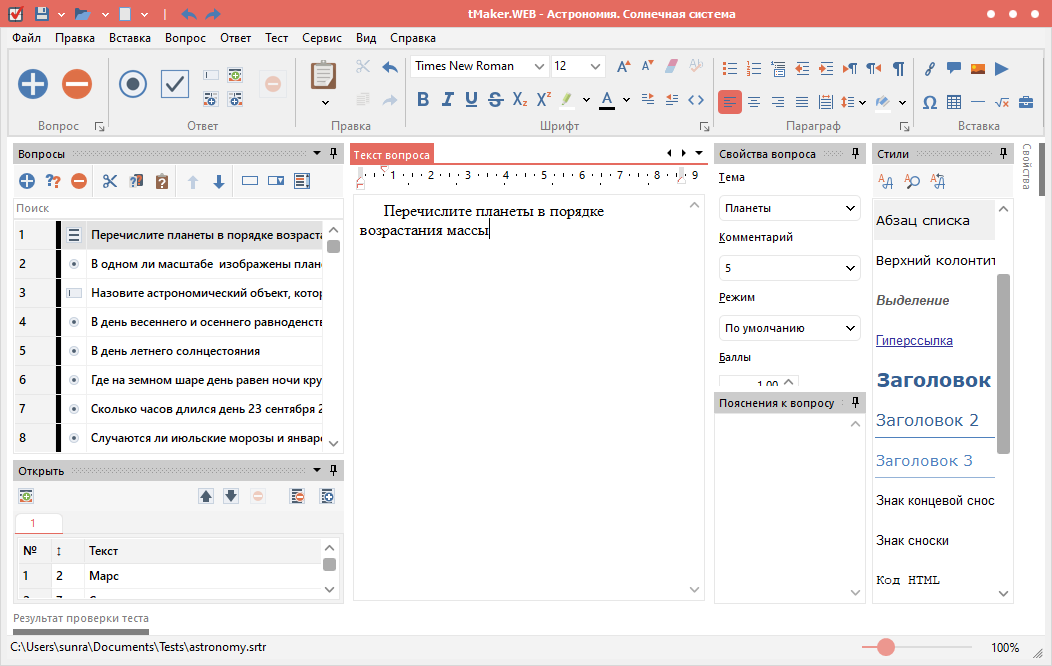This screenshot has width=1052, height=666.
Task: Expand Вопросы panel options arrow
Action: coord(317,154)
